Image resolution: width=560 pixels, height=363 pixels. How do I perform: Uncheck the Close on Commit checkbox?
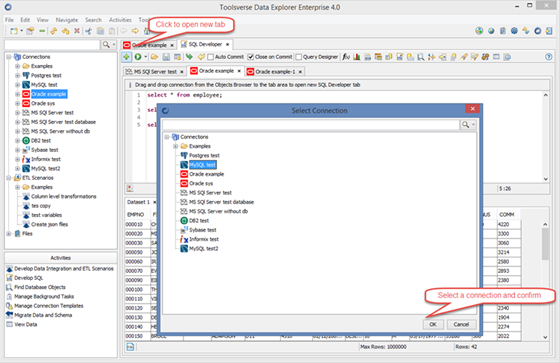pos(251,57)
